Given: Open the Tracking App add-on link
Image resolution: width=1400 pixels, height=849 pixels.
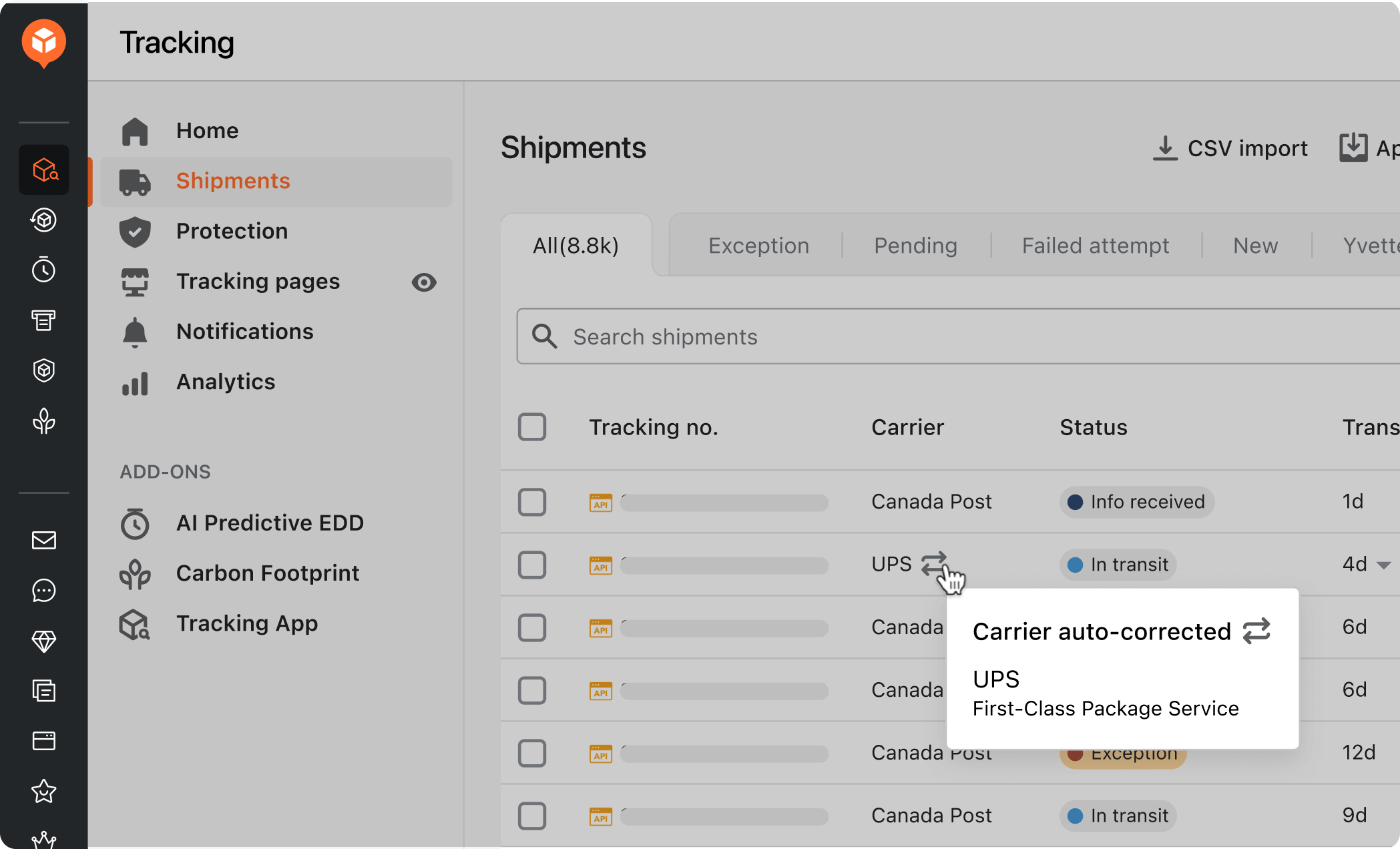Looking at the screenshot, I should coord(247,623).
